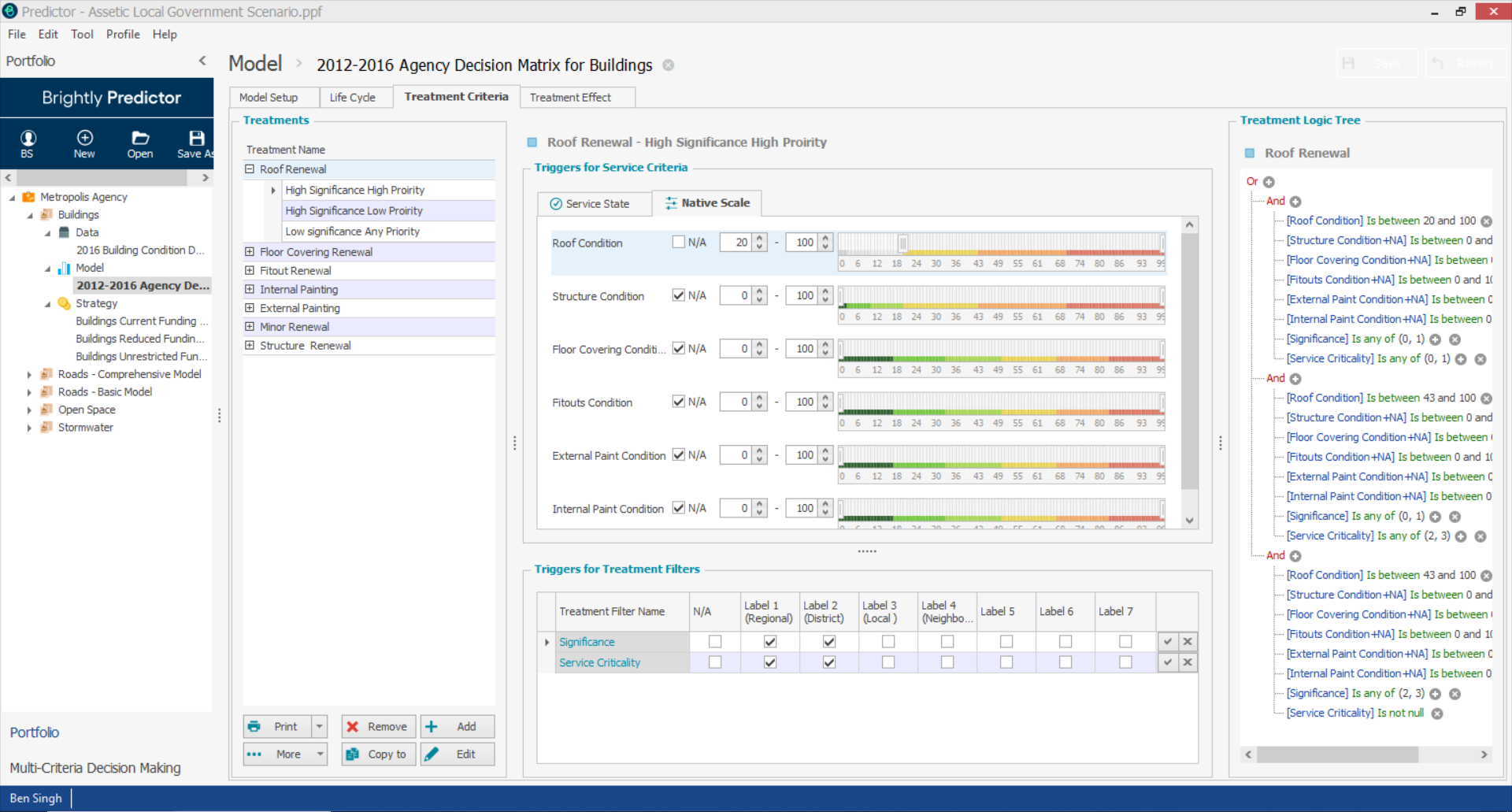The image size is (1512, 812).
Task: Click the Roof Condition minimum value field
Action: click(736, 243)
